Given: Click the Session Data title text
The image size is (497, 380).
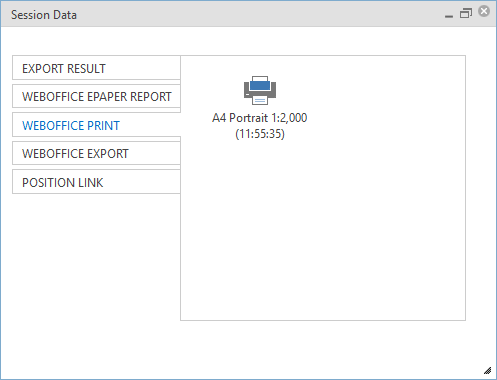Looking at the screenshot, I should pos(44,15).
